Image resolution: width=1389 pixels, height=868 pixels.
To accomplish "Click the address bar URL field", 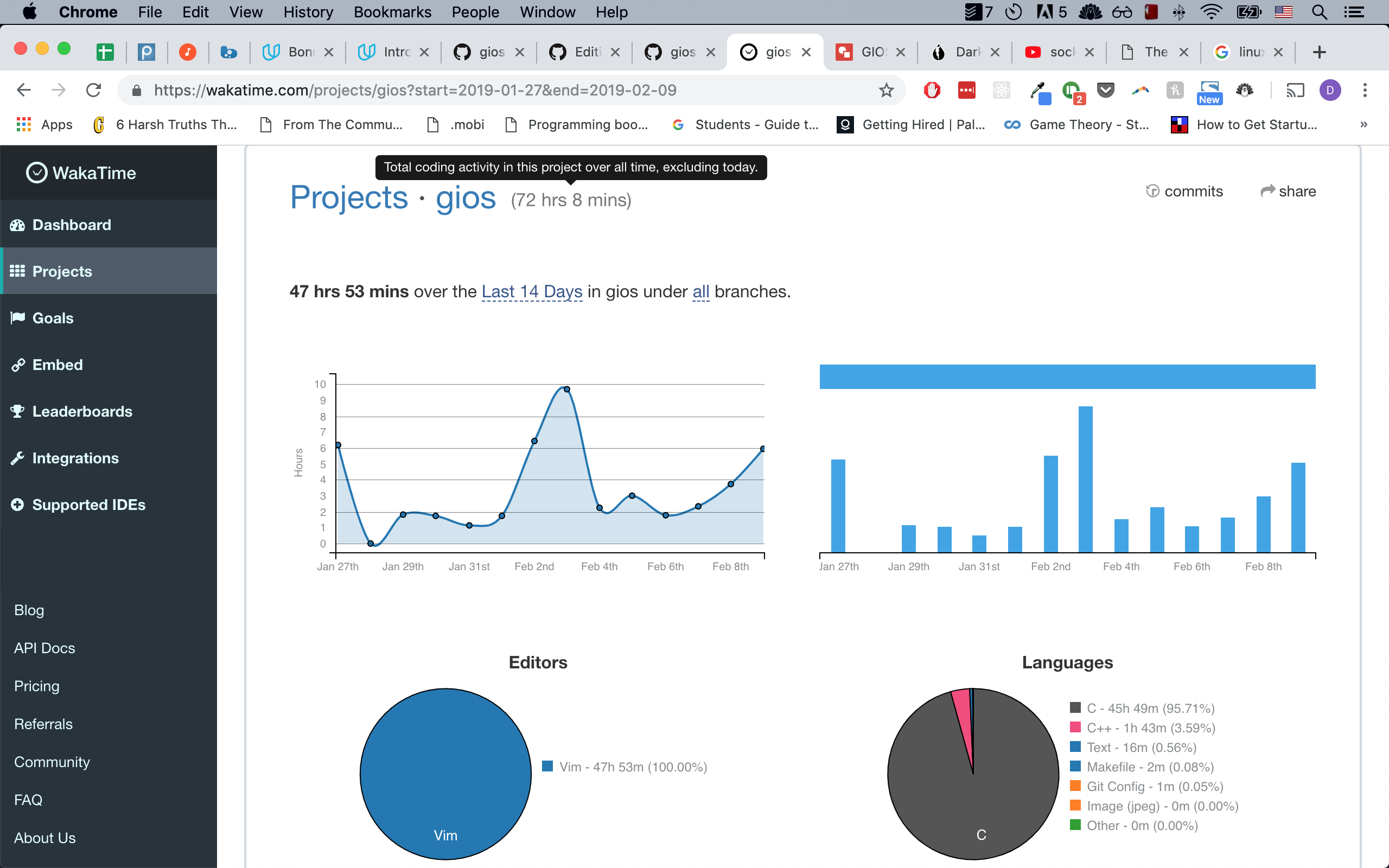I will point(415,90).
